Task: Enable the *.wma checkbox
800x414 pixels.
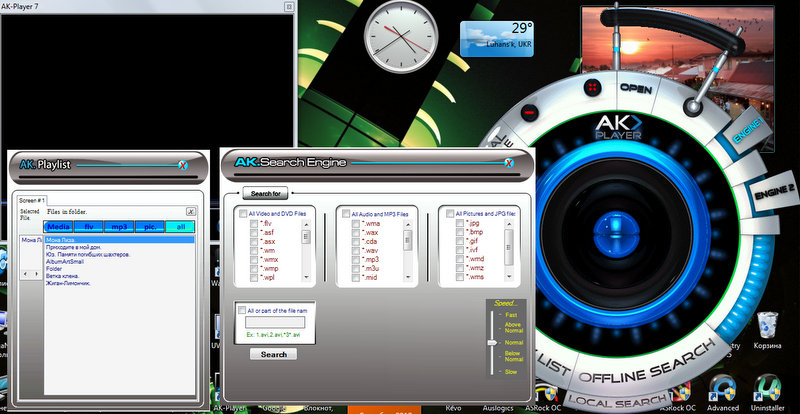Action: (356, 223)
